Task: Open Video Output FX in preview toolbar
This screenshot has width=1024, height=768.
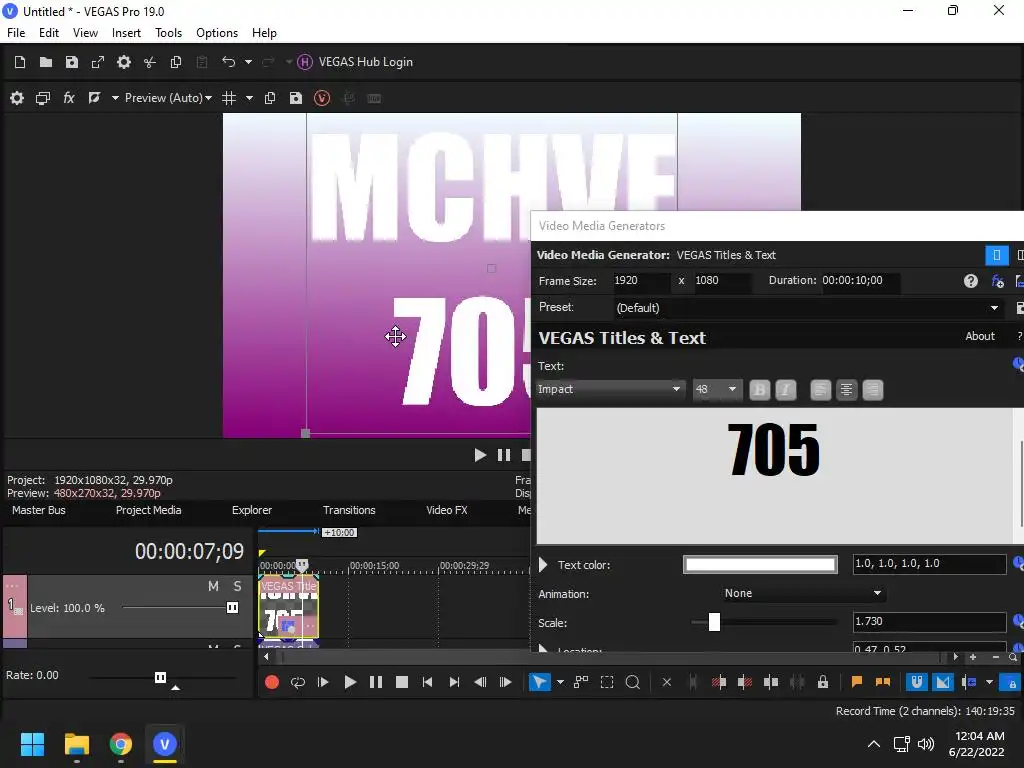Action: click(x=69, y=98)
